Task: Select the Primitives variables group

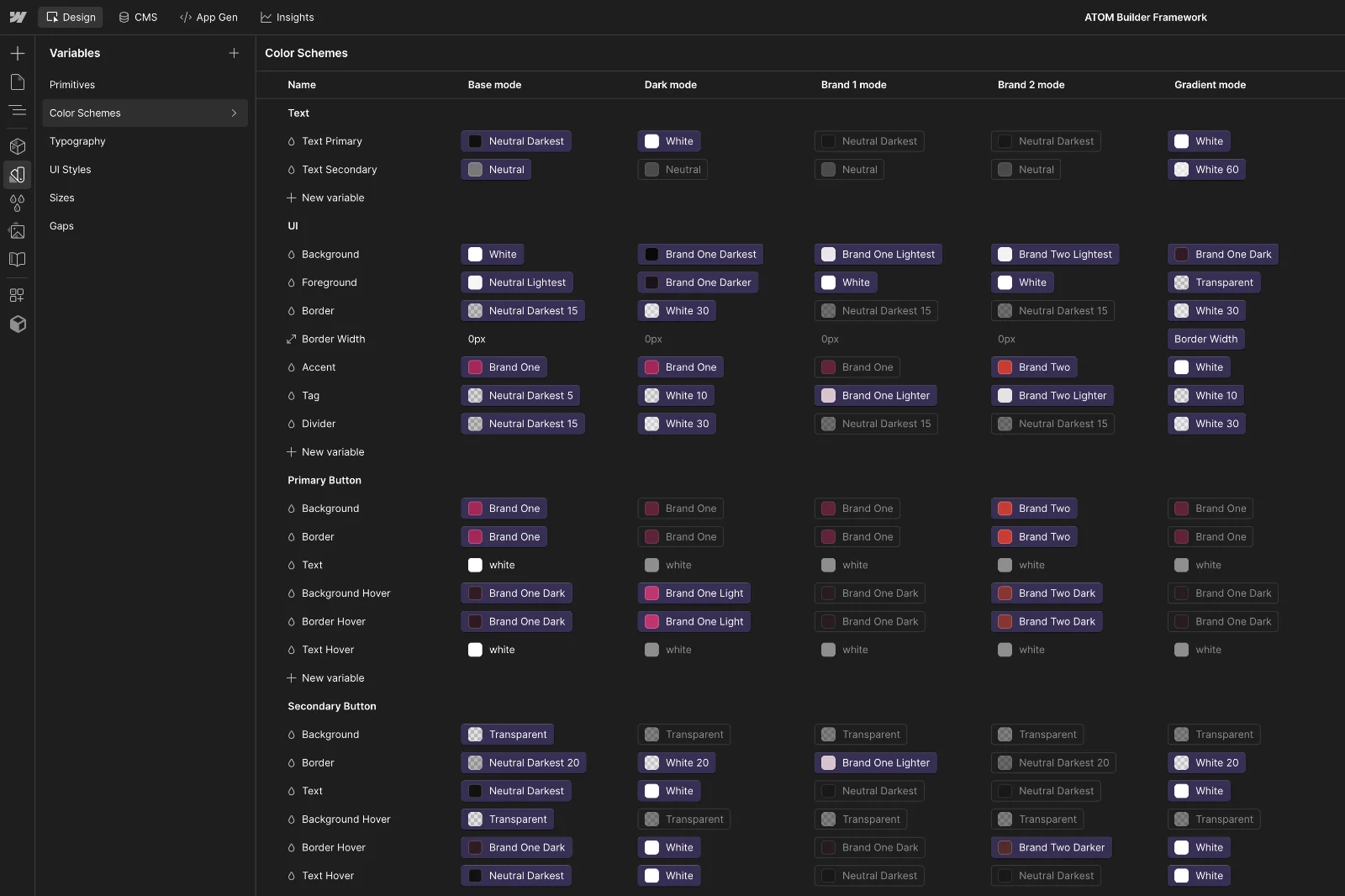Action: pos(72,84)
